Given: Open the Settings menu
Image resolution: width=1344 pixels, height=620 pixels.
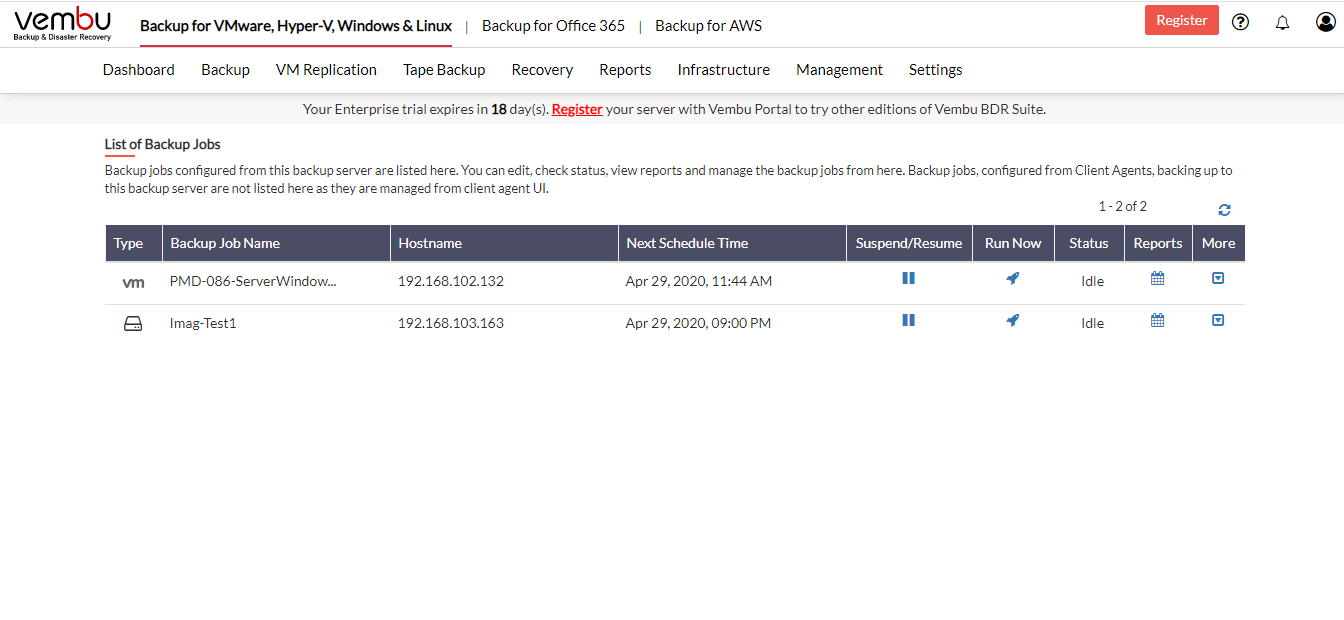Looking at the screenshot, I should pyautogui.click(x=936, y=70).
